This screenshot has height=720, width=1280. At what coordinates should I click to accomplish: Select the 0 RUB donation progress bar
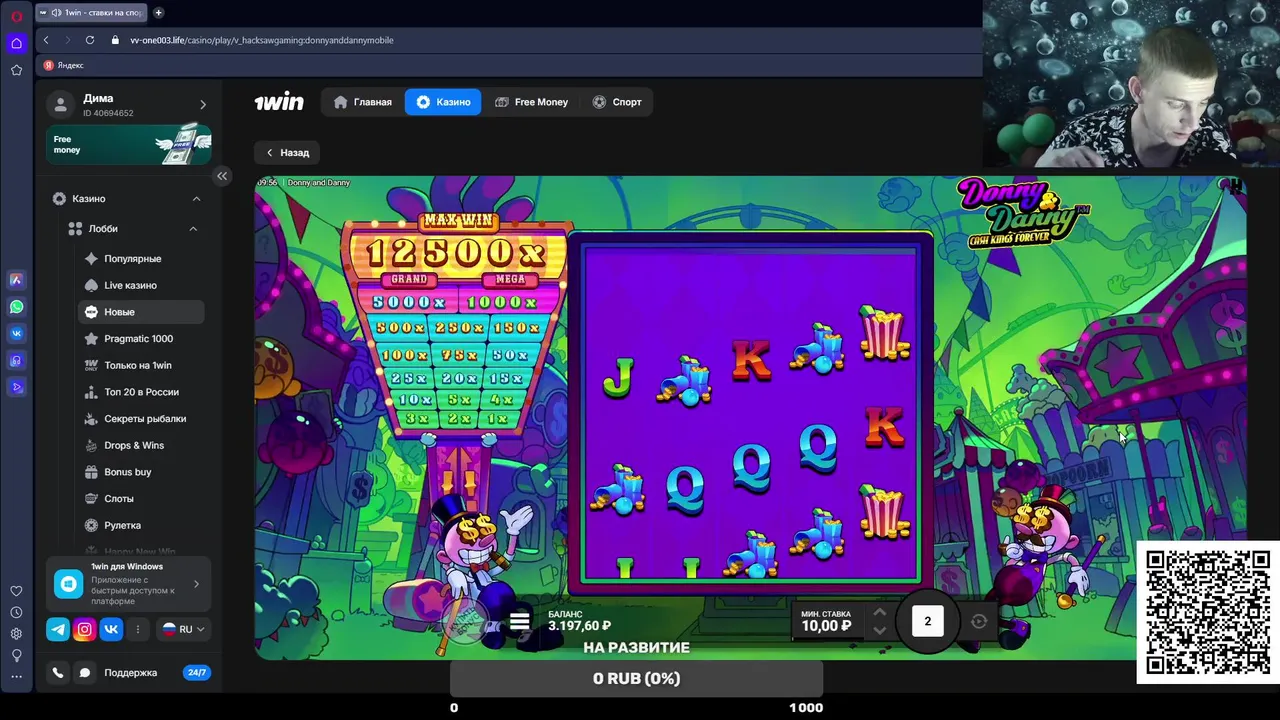click(x=636, y=678)
